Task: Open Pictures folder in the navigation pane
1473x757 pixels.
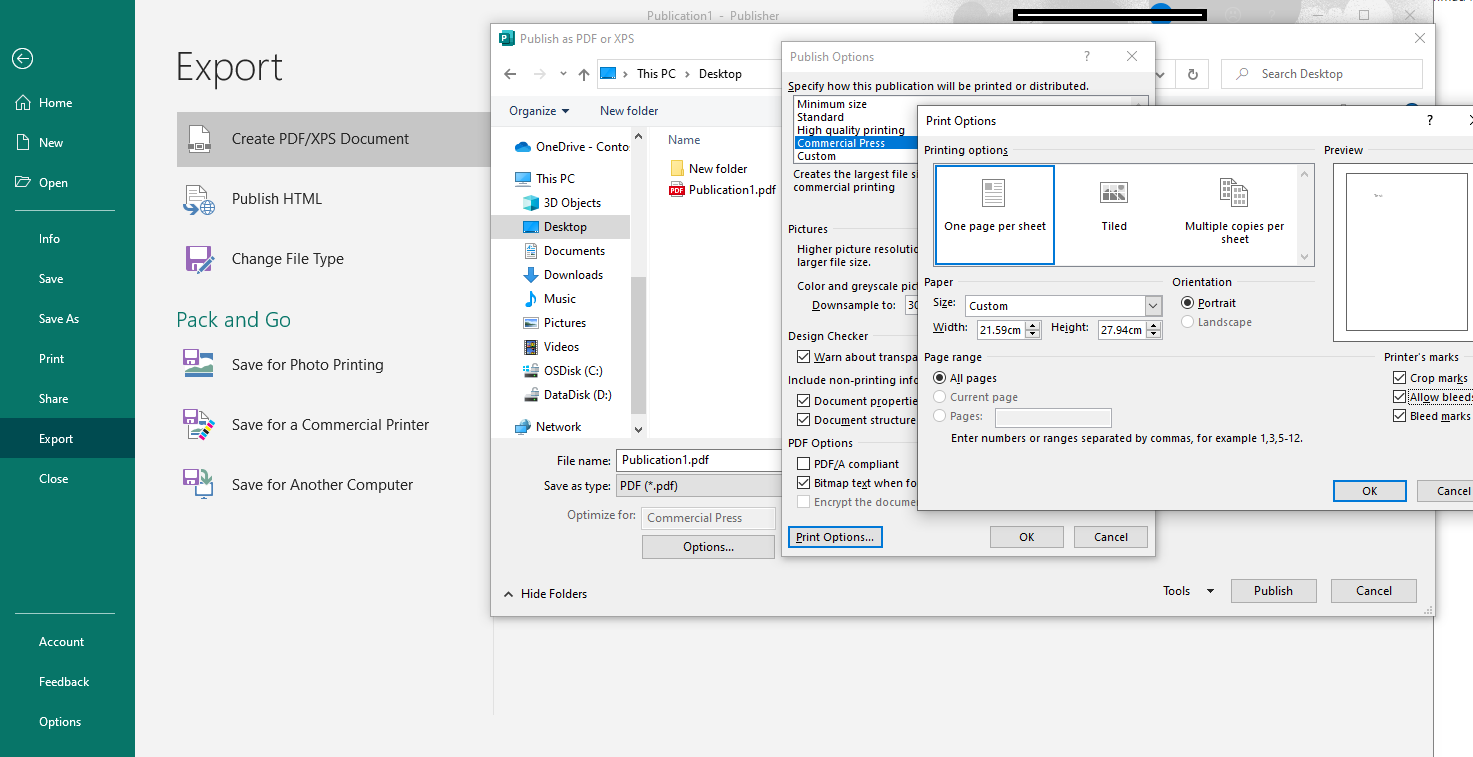Action: [554, 323]
